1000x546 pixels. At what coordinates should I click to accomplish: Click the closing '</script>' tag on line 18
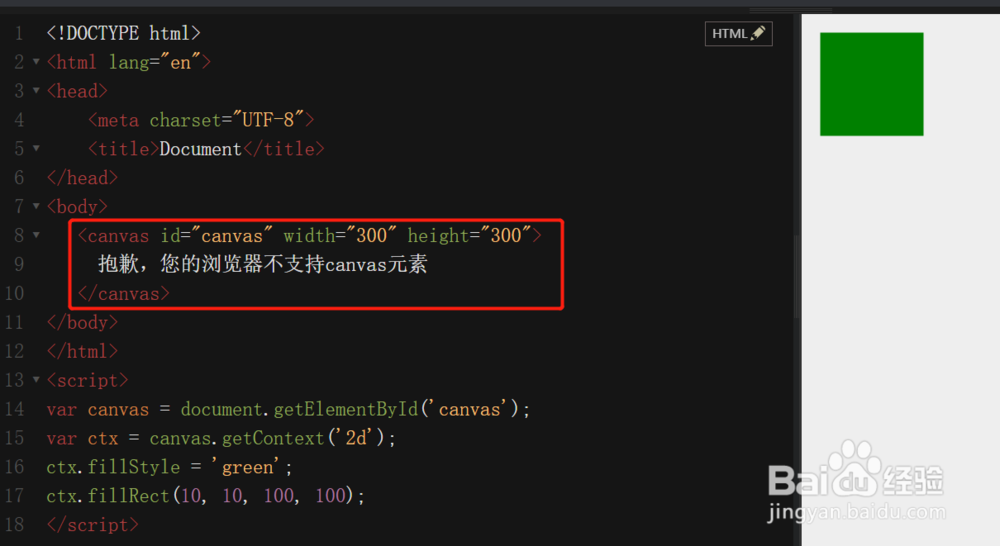coord(92,525)
